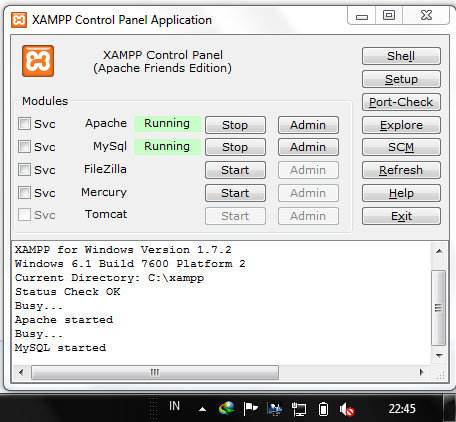456x422 pixels.
Task: Open Apache Admin page
Action: [308, 125]
